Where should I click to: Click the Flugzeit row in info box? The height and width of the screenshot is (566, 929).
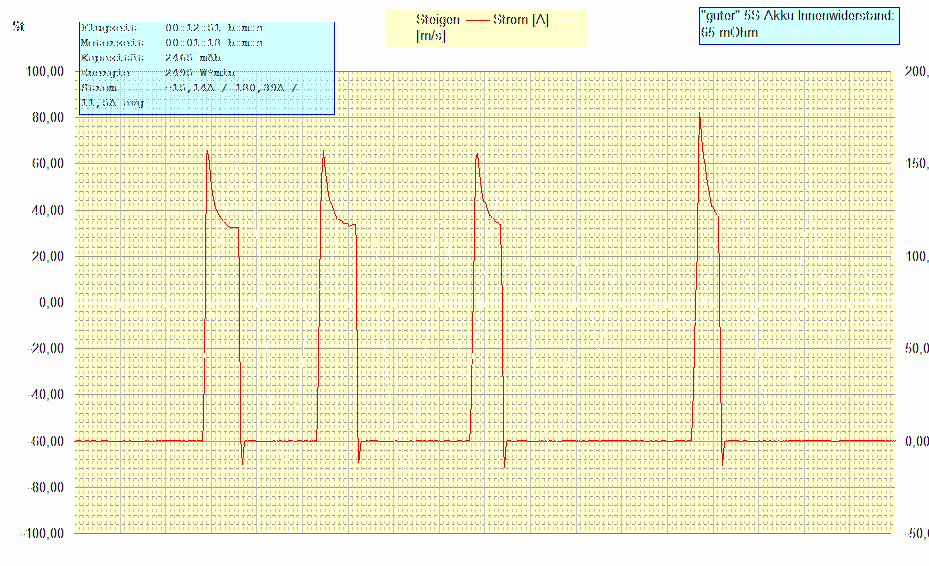pyautogui.click(x=171, y=28)
